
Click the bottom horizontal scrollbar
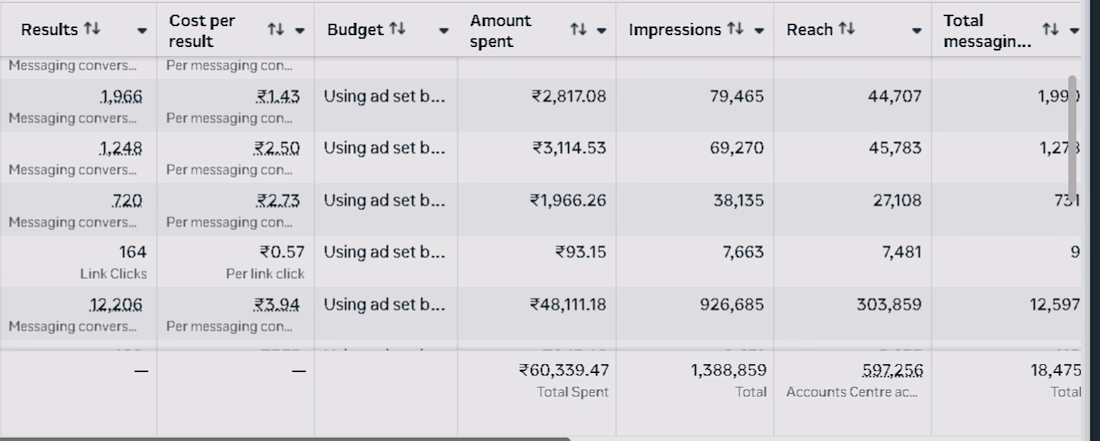pyautogui.click(x=285, y=438)
